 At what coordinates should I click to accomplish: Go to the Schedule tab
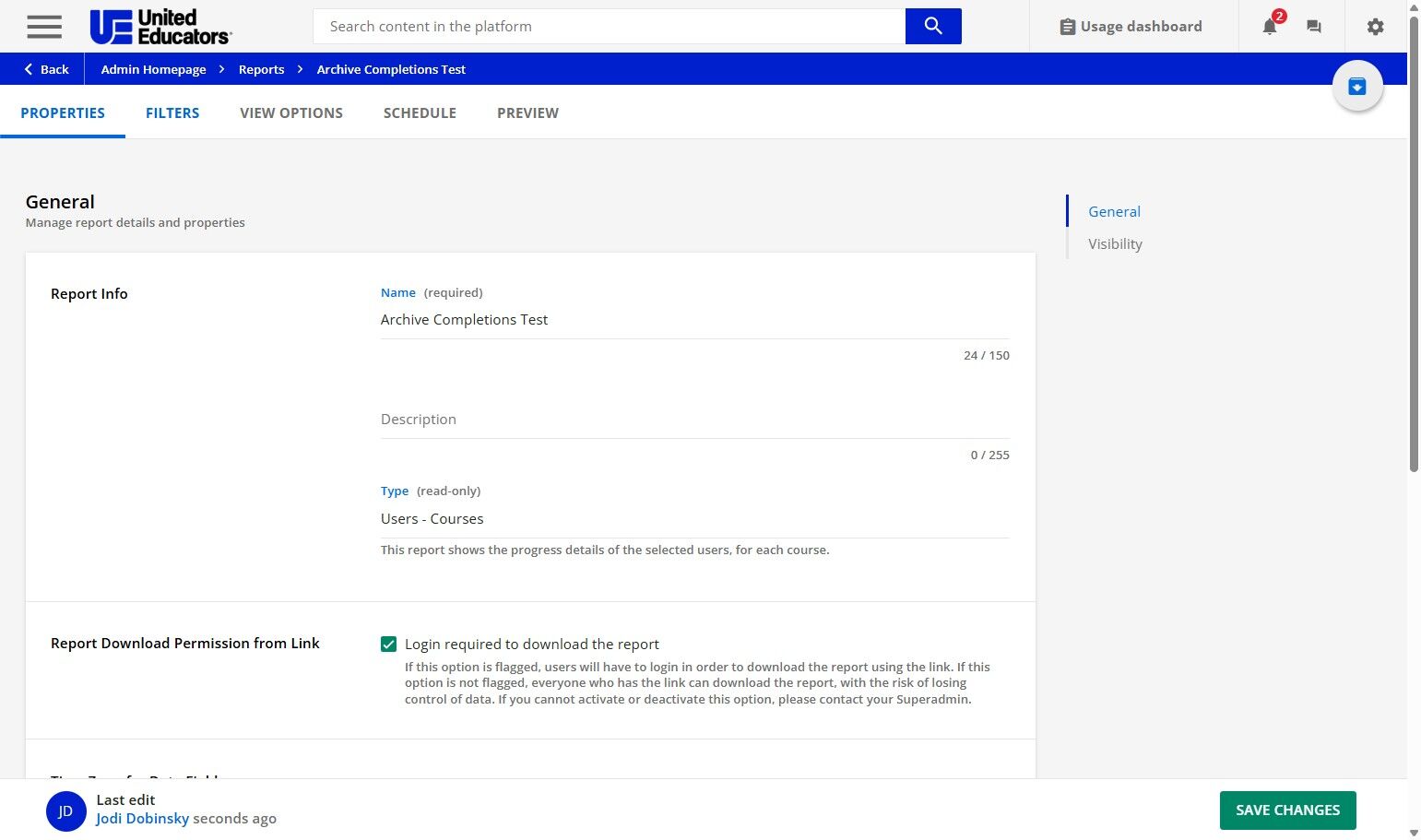pyautogui.click(x=420, y=112)
